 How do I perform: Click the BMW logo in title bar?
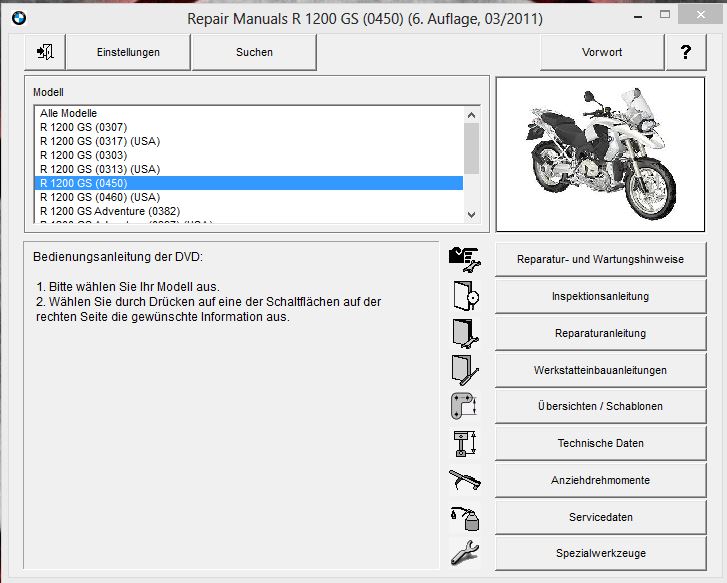pyautogui.click(x=18, y=17)
